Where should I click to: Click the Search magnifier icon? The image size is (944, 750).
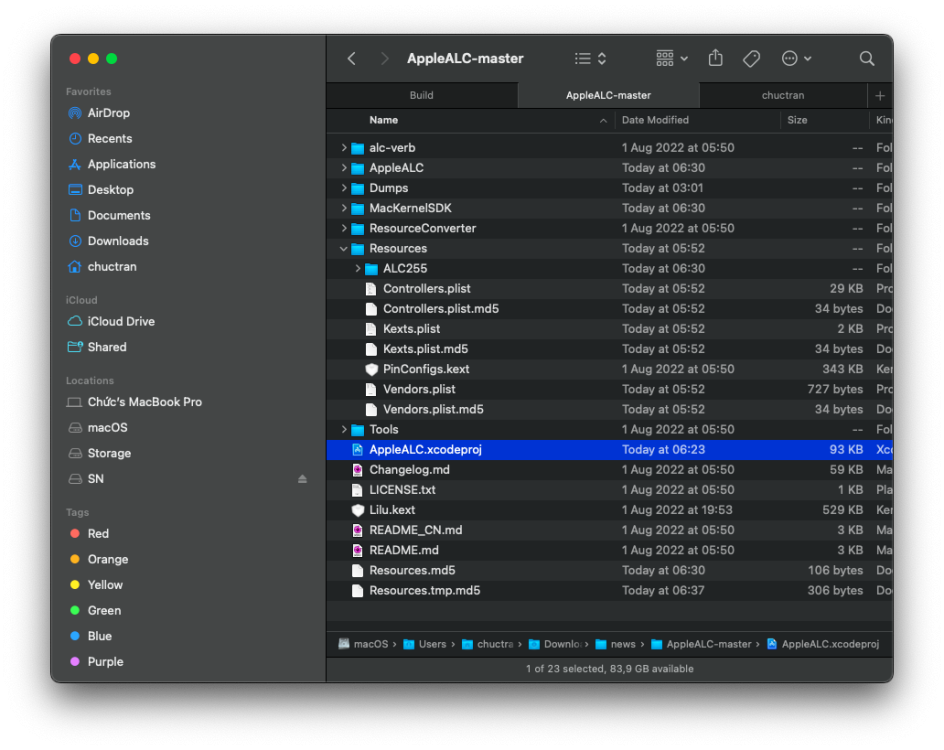[866, 58]
